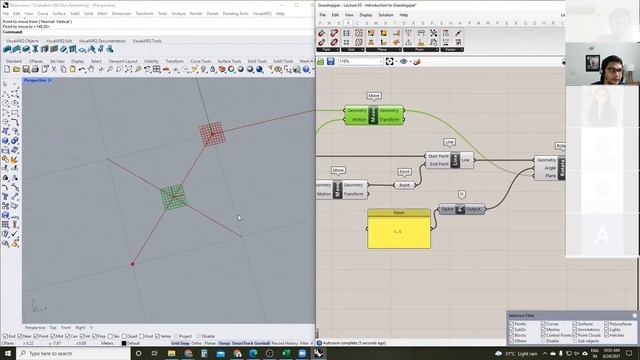Click the lock icon in Rhino toolbar
640x360 pixels.
click(212, 69)
